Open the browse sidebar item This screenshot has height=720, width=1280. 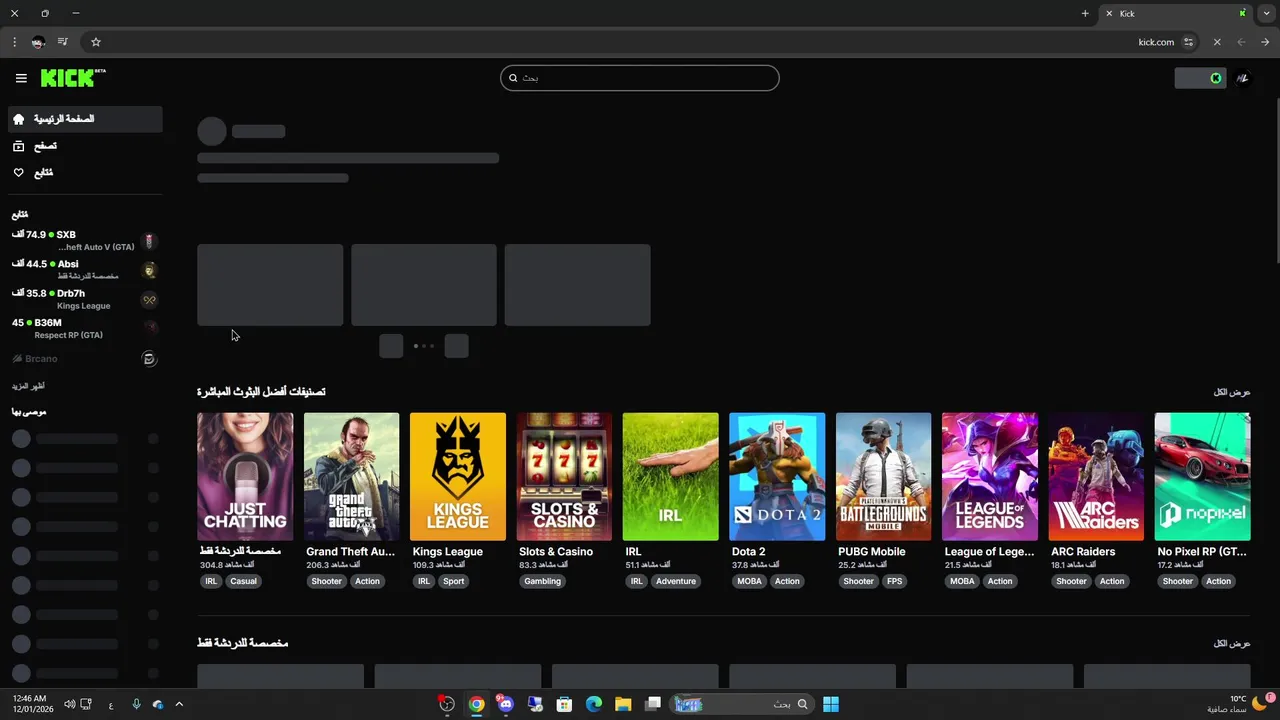(x=85, y=146)
